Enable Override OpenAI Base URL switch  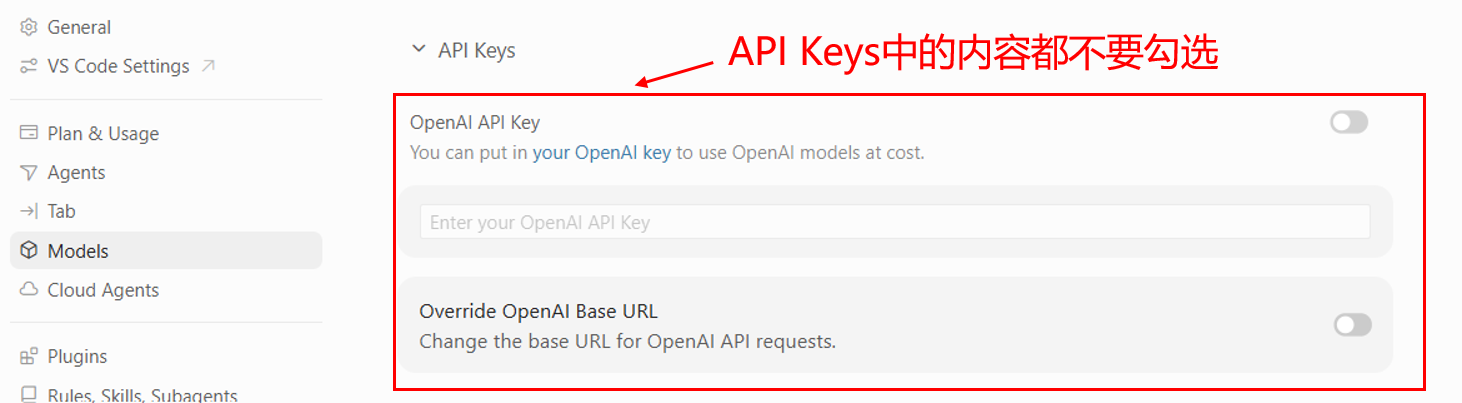[1353, 325]
